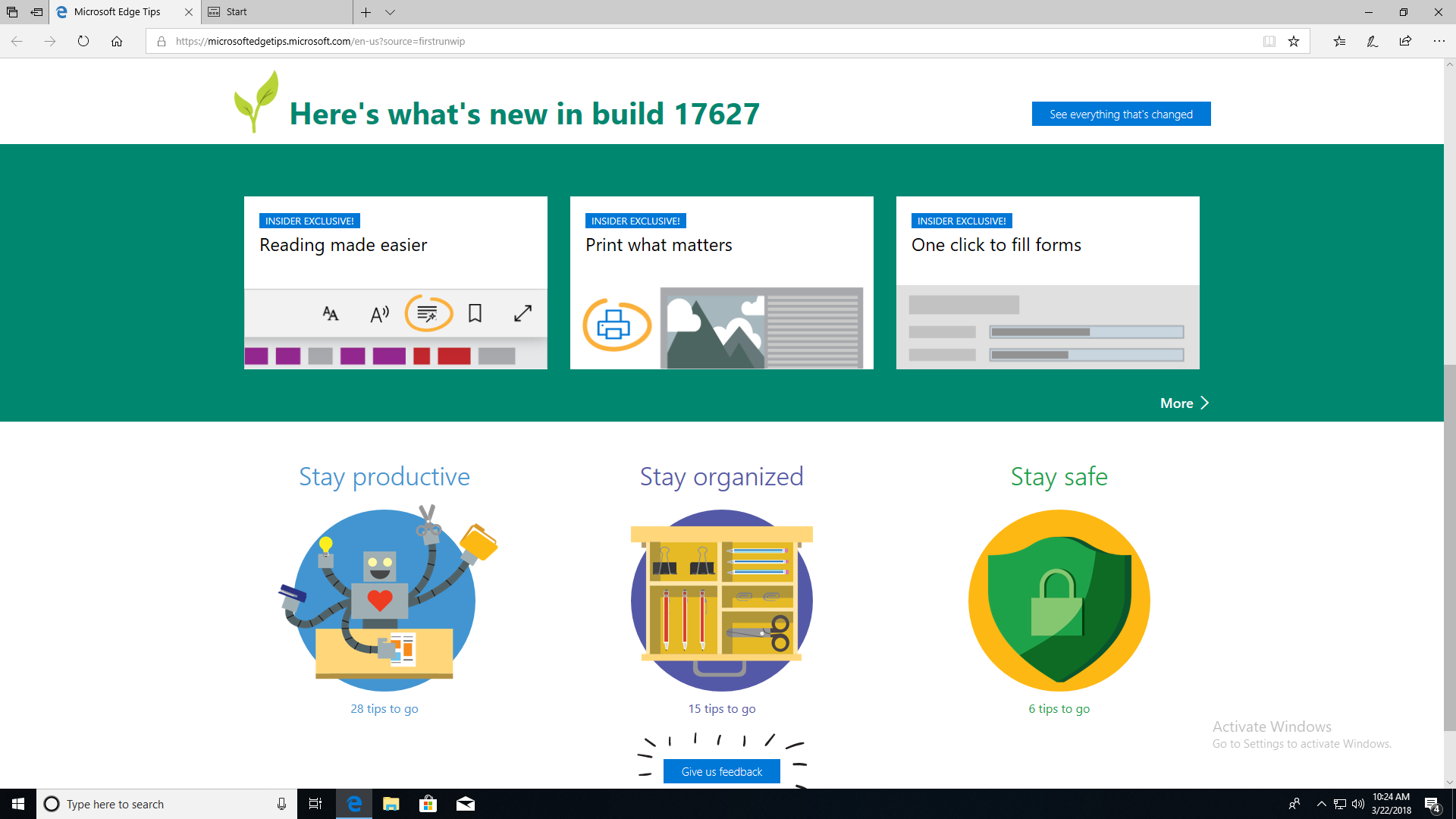The height and width of the screenshot is (819, 1456).
Task: Go back to previous page
Action: 17,41
